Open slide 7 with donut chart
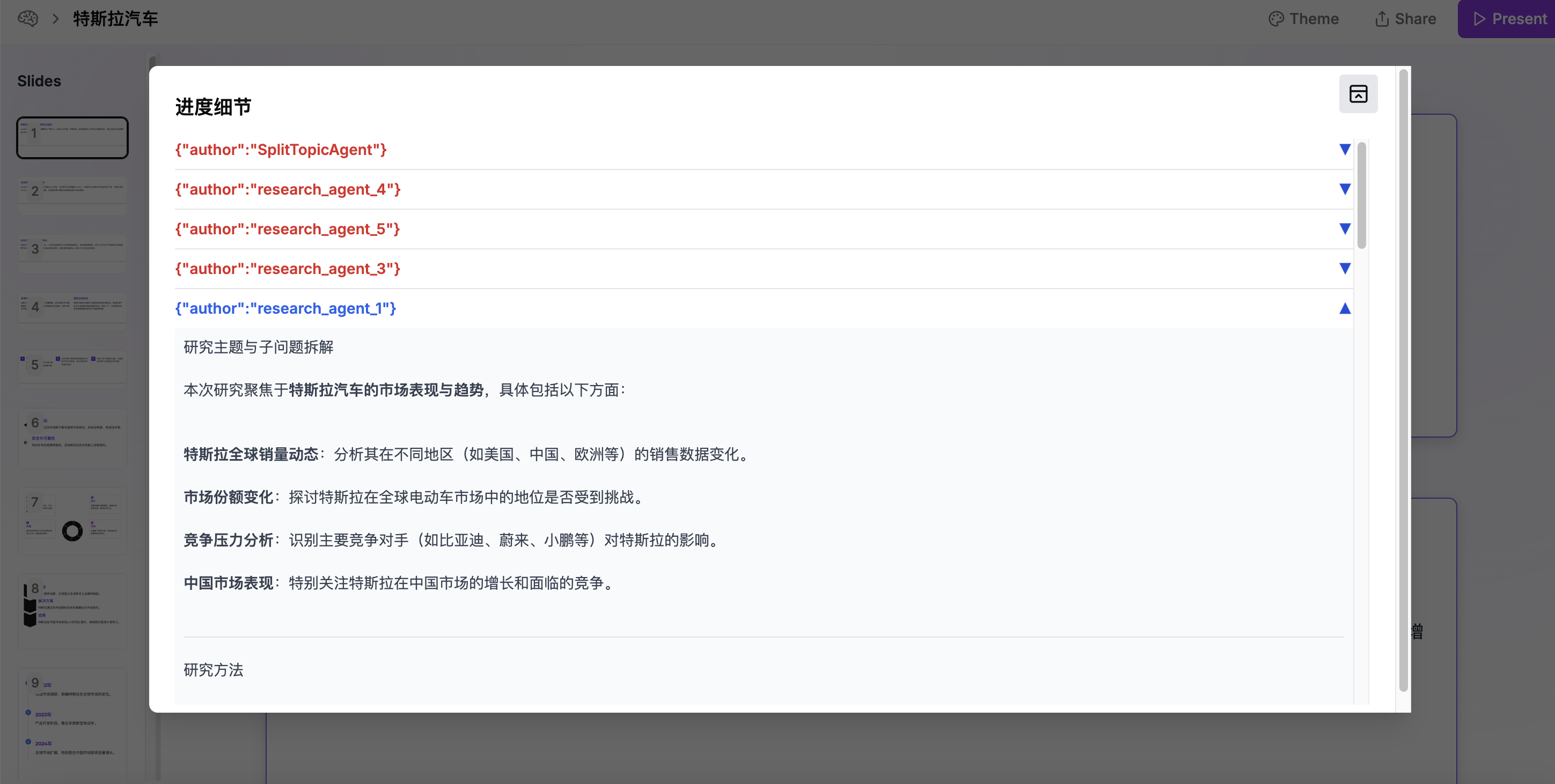This screenshot has width=1555, height=784. click(x=72, y=521)
